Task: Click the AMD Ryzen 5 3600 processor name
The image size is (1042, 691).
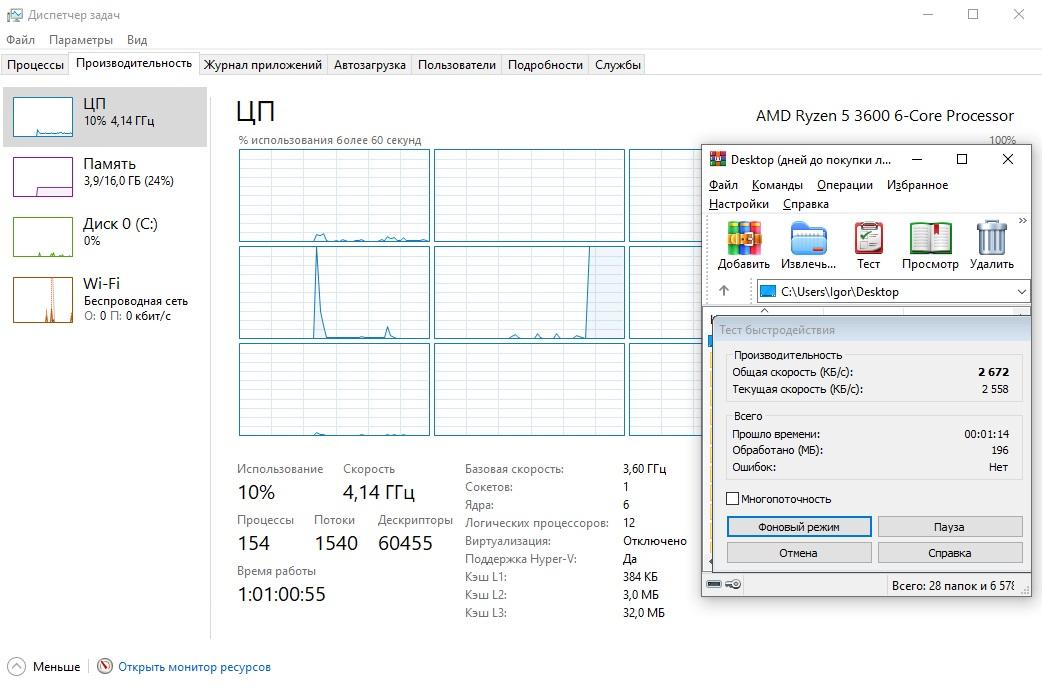Action: point(885,116)
